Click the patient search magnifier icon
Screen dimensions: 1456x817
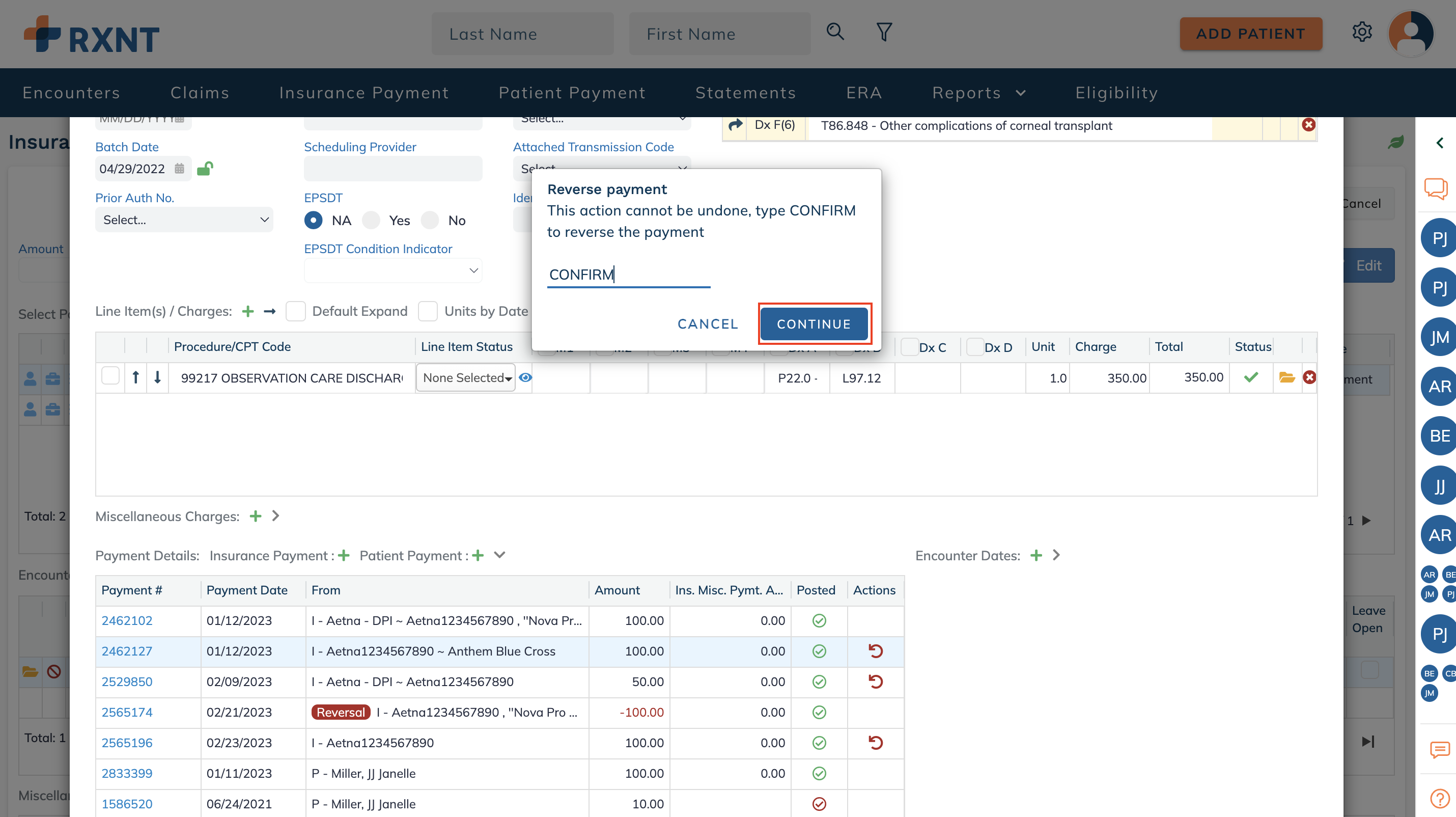click(x=835, y=32)
